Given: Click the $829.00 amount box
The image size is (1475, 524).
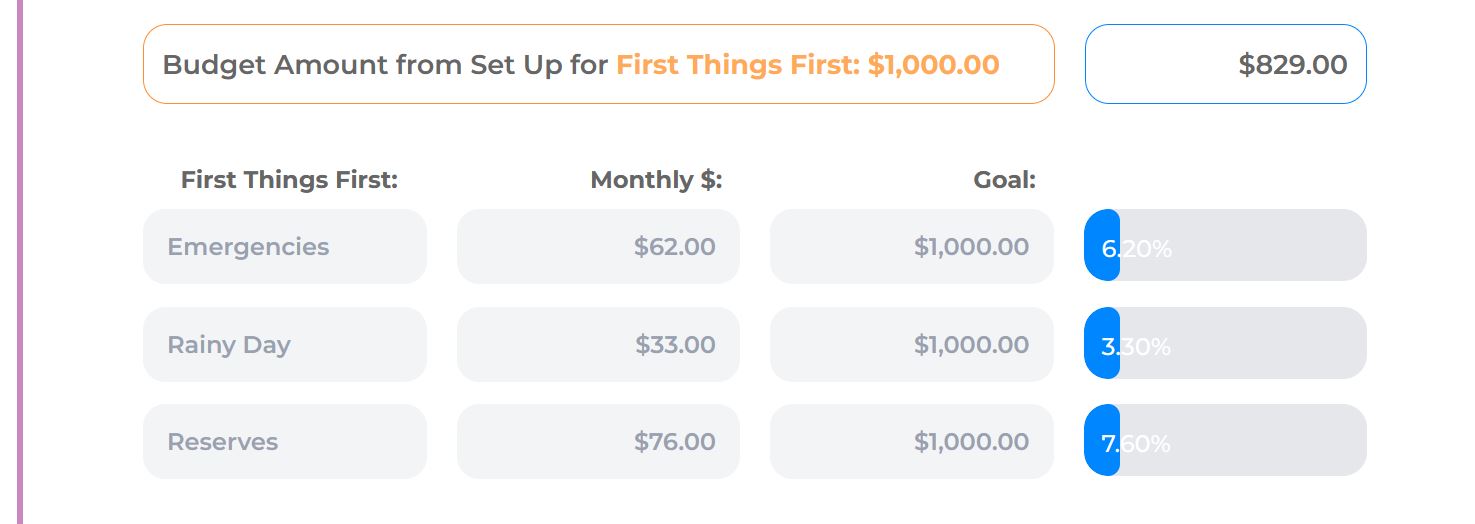Looking at the screenshot, I should point(1225,65).
